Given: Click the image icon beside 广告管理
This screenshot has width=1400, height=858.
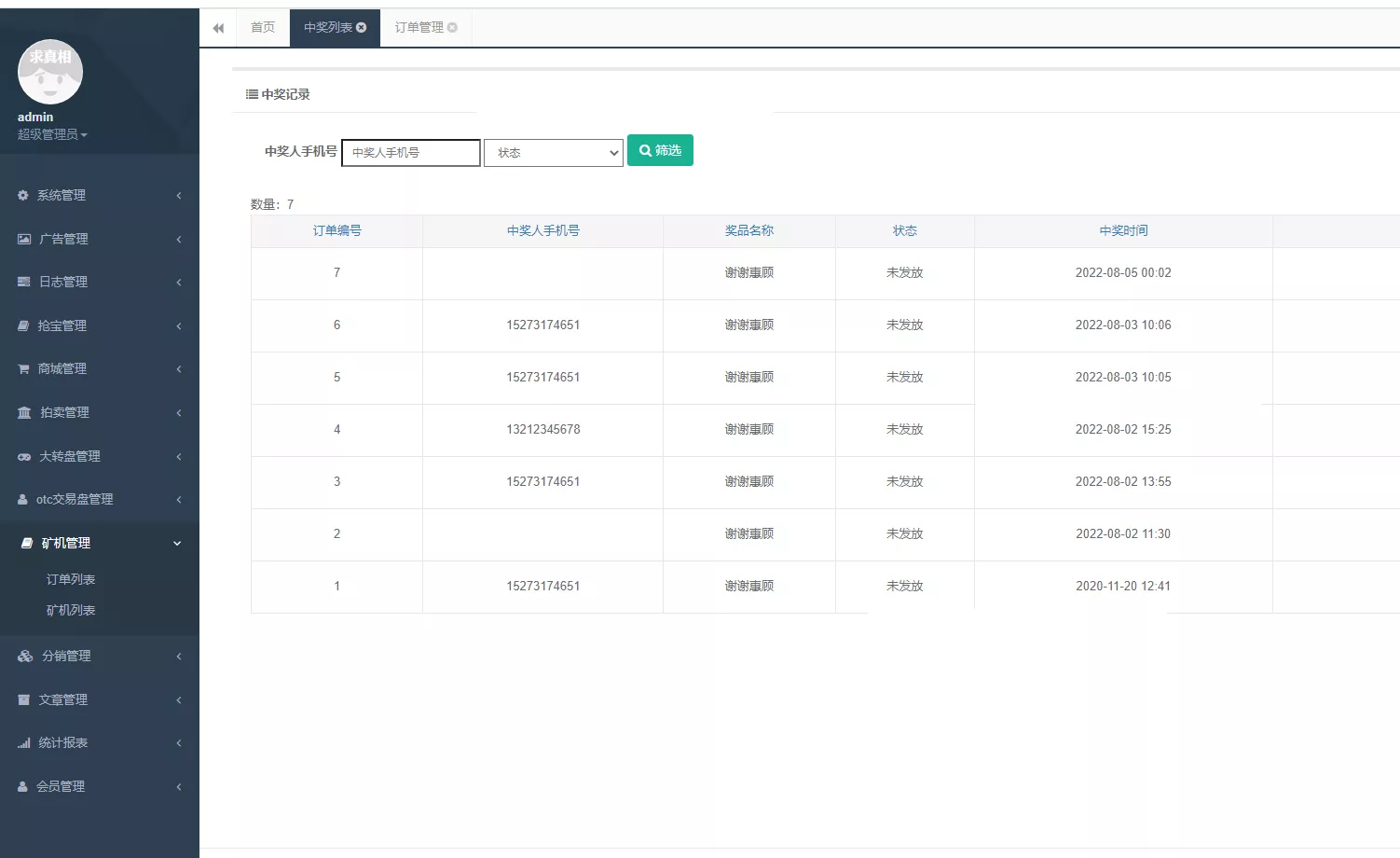Looking at the screenshot, I should coord(24,240).
